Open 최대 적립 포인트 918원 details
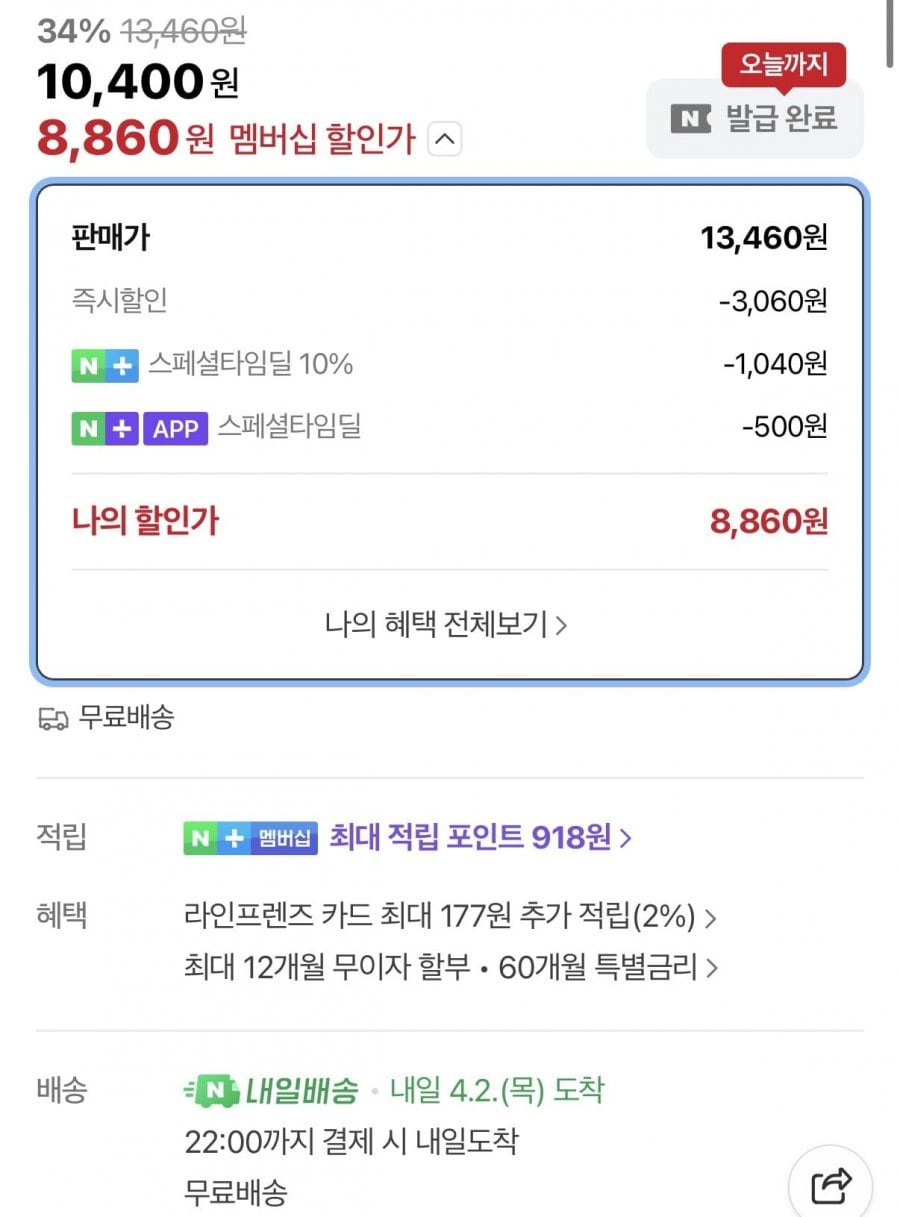 pos(480,838)
